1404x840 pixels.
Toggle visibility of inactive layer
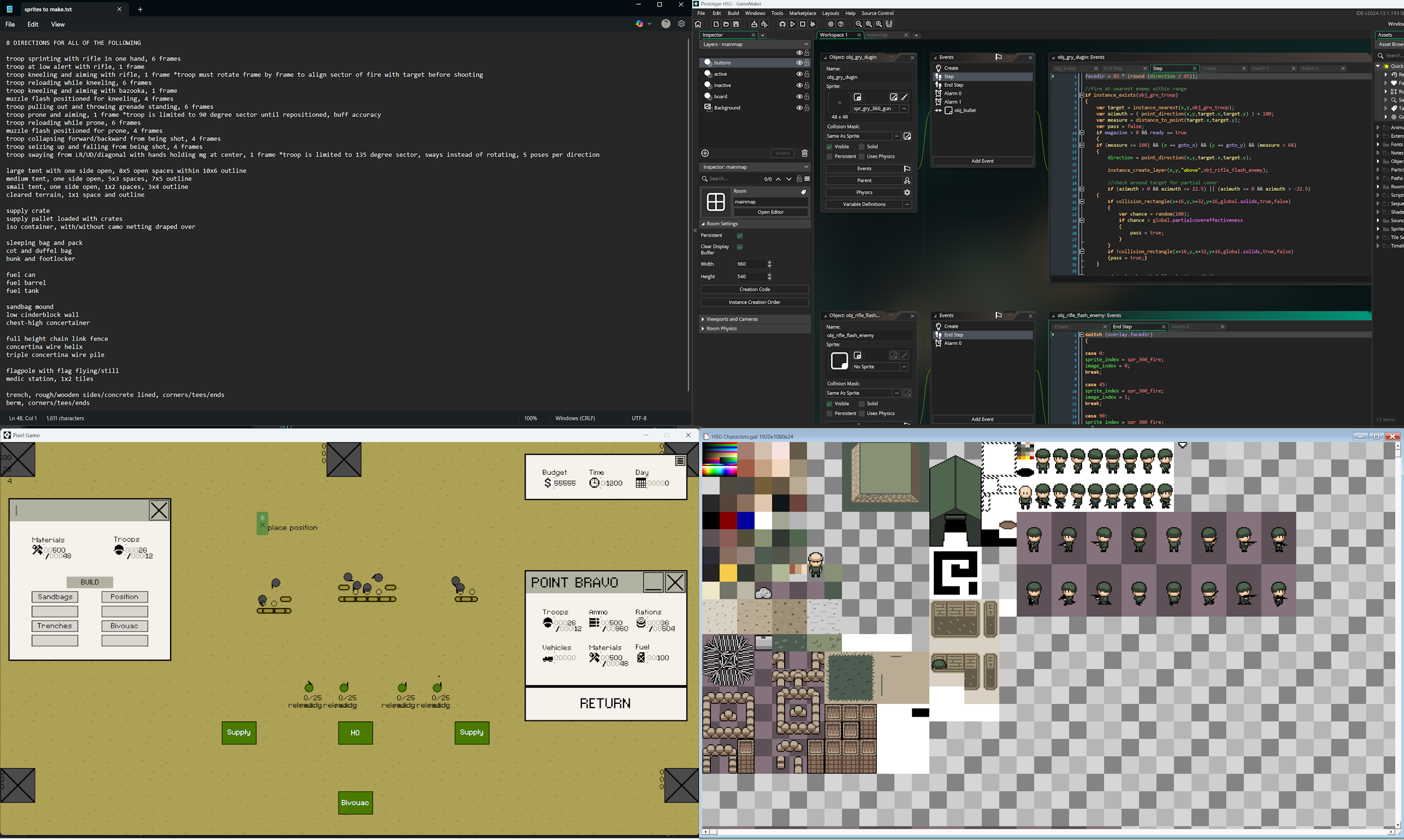799,85
